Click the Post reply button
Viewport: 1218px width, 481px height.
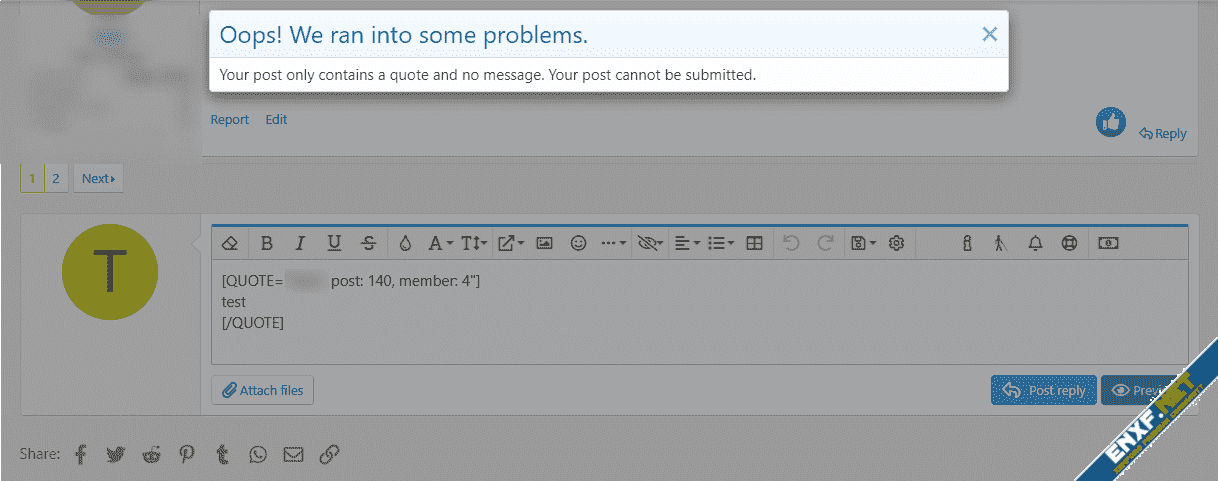tap(1044, 390)
